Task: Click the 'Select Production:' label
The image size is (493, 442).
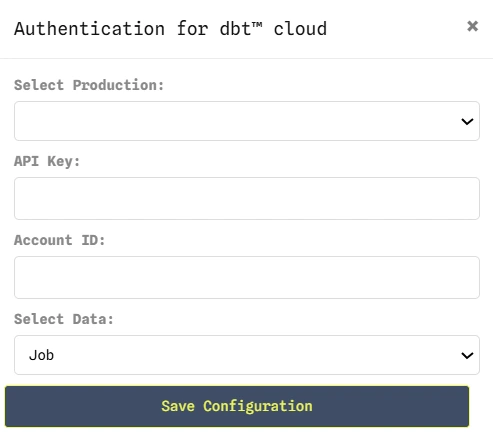Action: click(x=89, y=85)
